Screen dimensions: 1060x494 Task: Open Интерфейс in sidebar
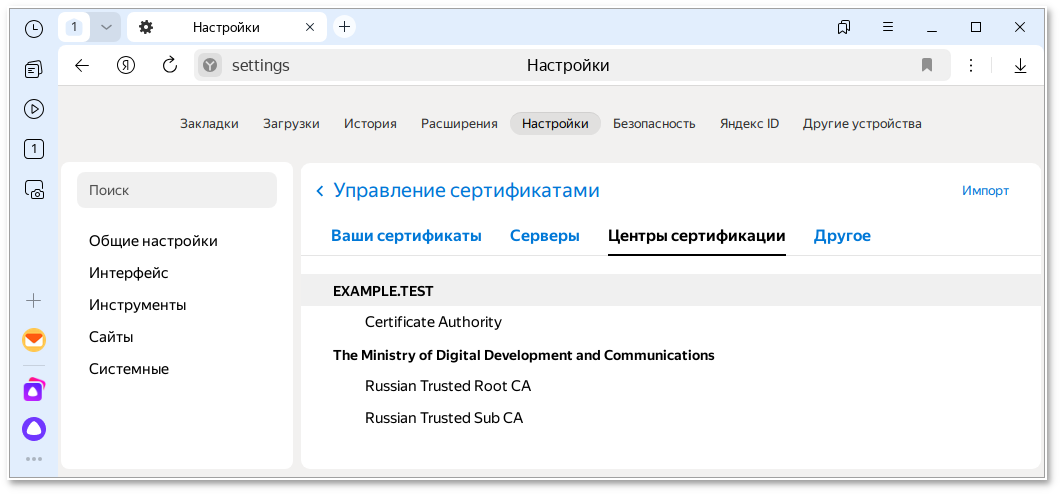tap(128, 273)
